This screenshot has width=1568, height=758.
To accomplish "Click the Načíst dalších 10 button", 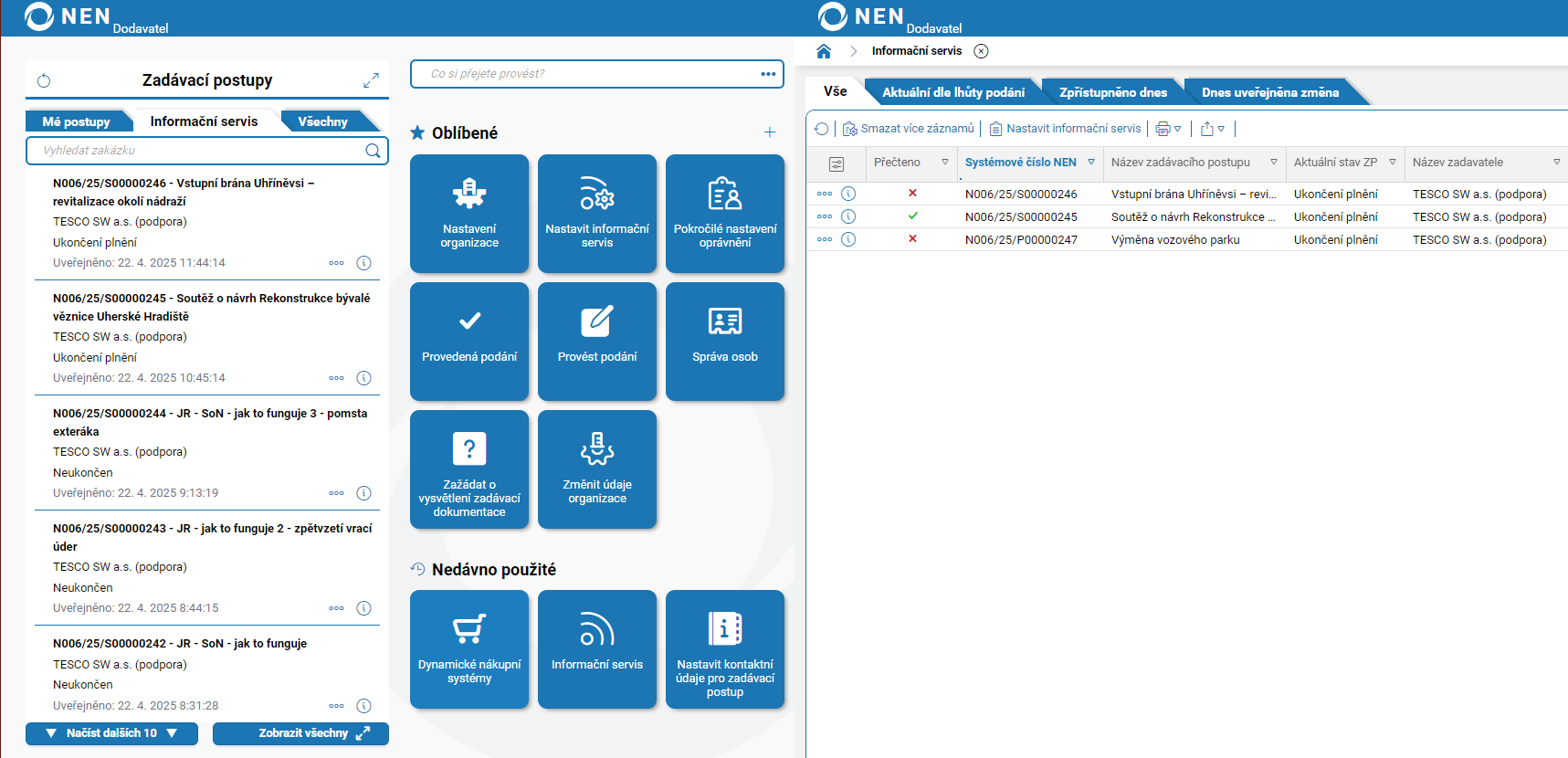I will click(x=111, y=733).
